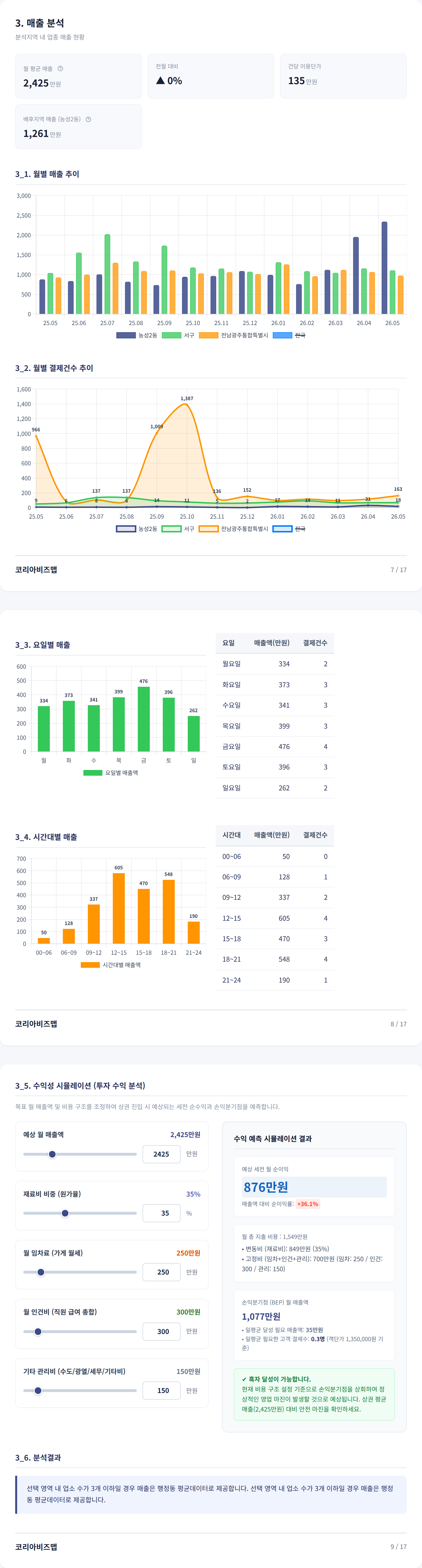Toggle 서구 legend in the 월별 결제건수 추이 chart

coord(178,529)
